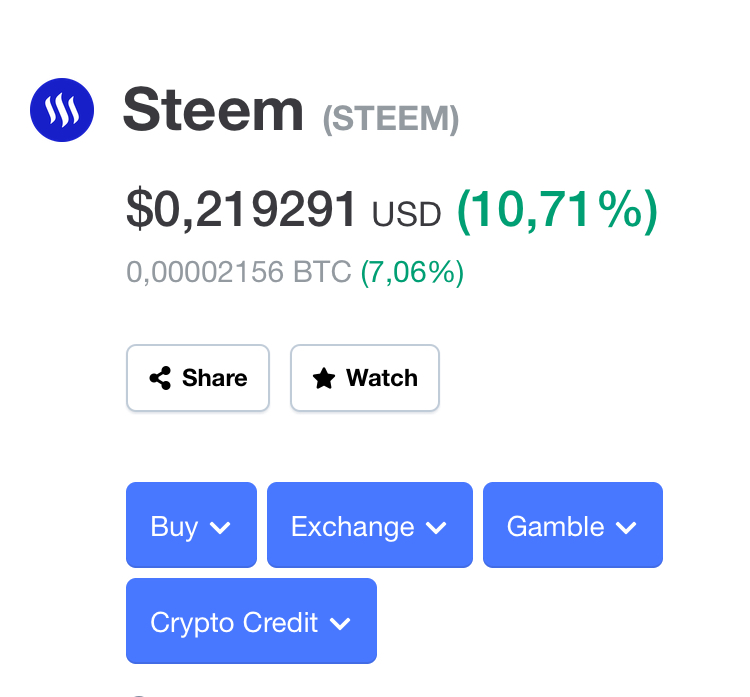Open the Buy dropdown menu

(x=191, y=525)
